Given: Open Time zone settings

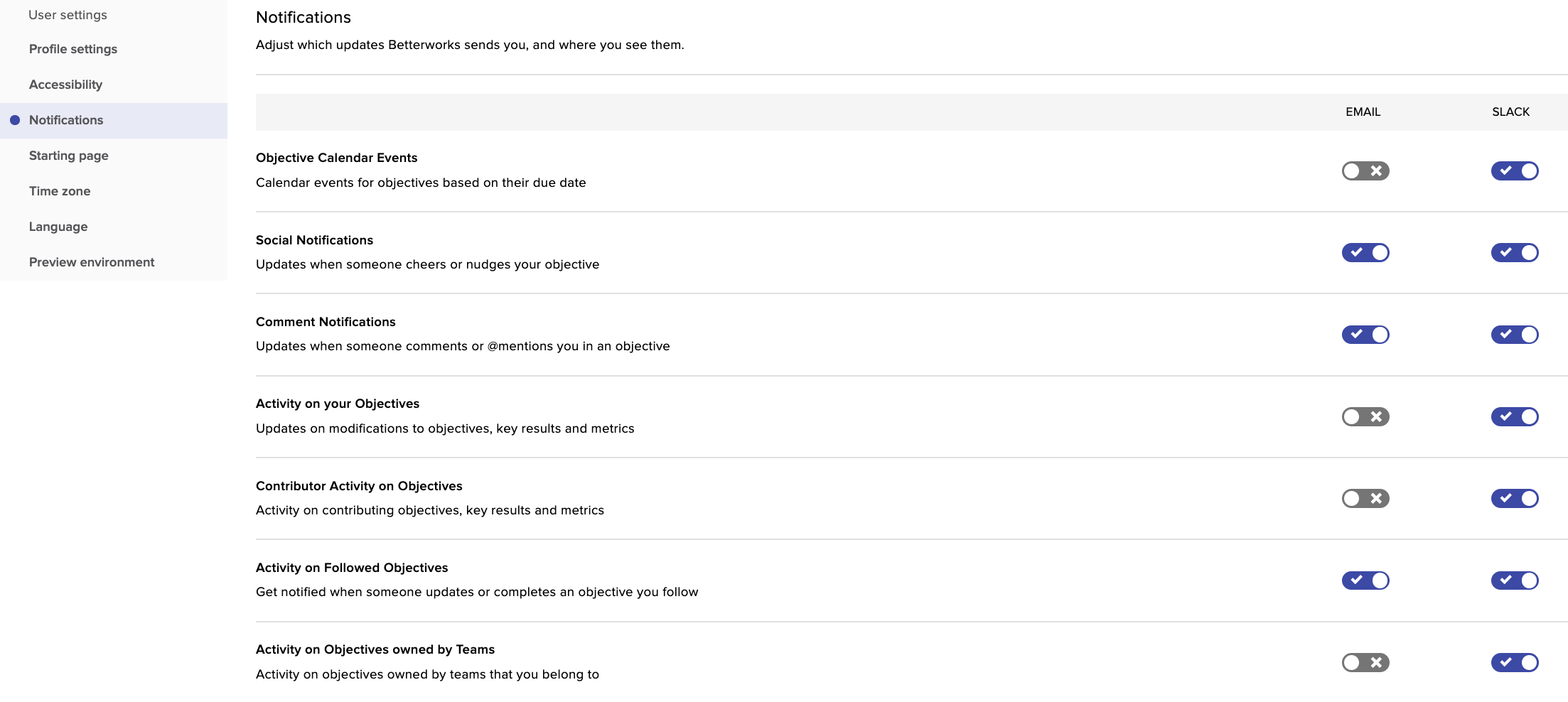Looking at the screenshot, I should pos(114,191).
